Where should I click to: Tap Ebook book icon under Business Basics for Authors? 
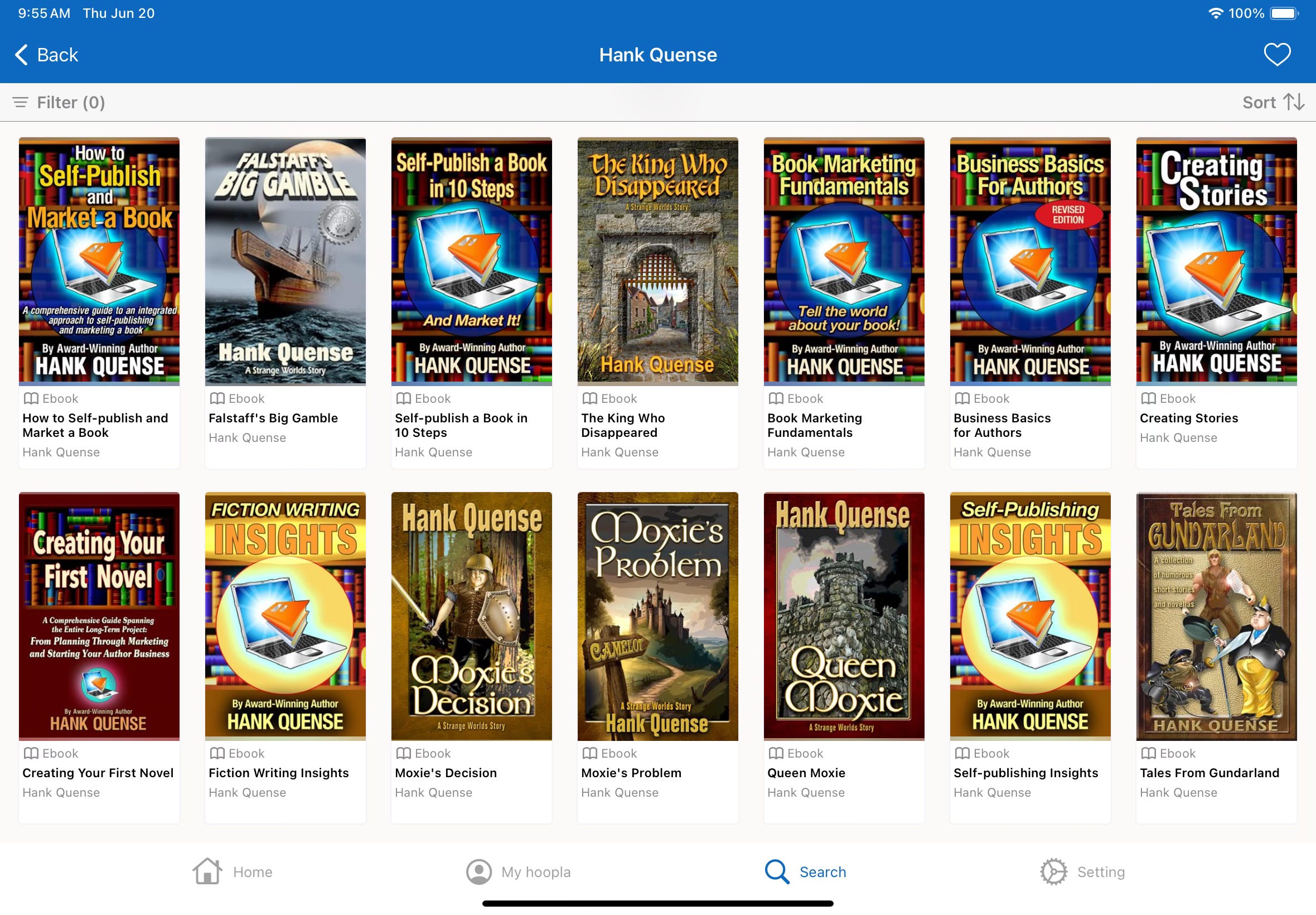[962, 398]
